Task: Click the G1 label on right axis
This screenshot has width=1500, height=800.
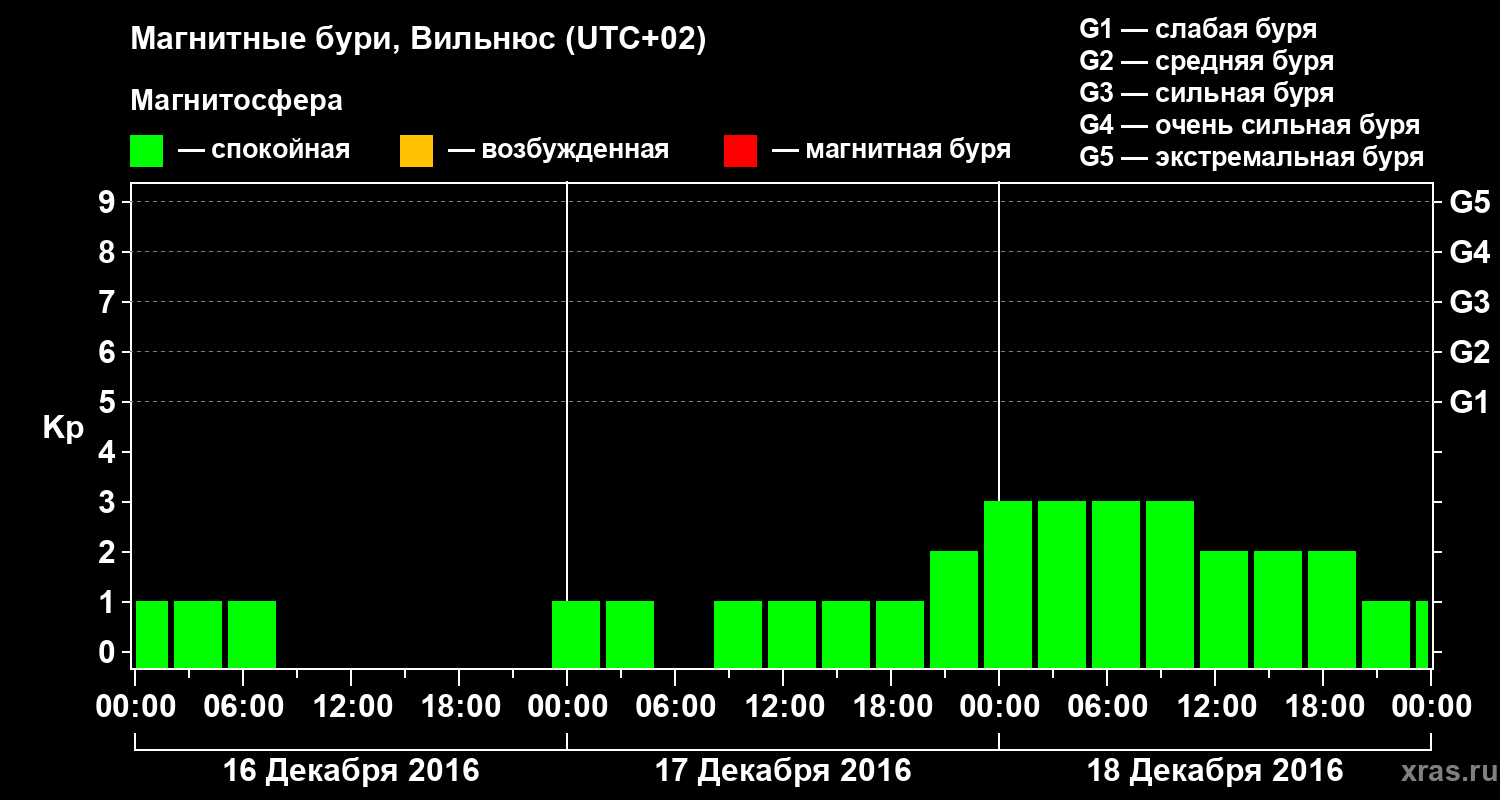Action: click(1469, 402)
